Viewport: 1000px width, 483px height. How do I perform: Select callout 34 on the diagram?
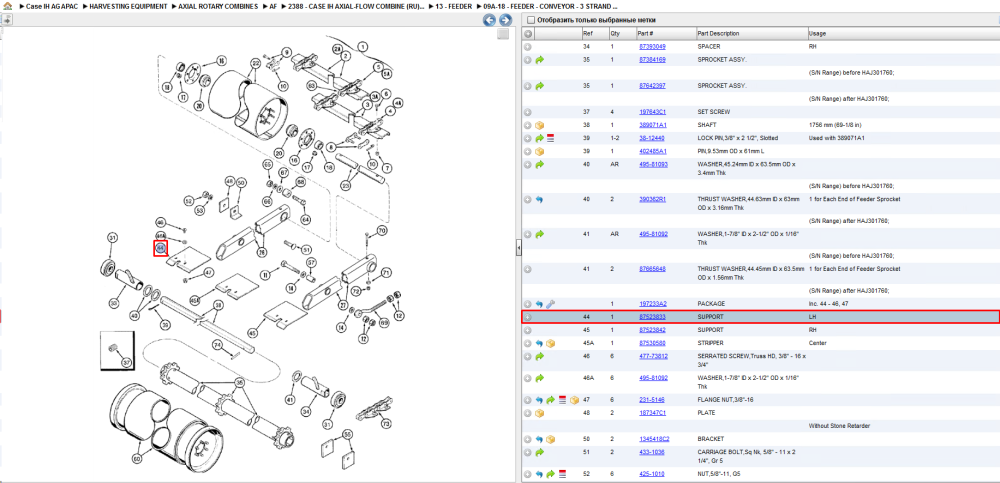click(x=305, y=410)
